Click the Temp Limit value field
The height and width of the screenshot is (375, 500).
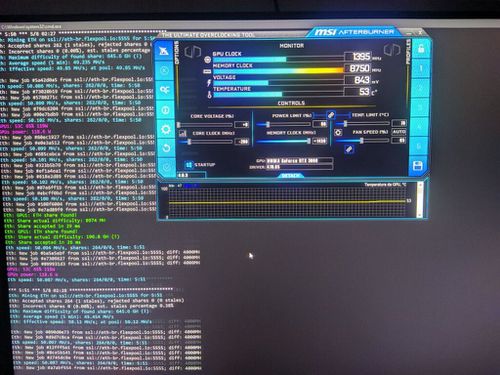coord(399,123)
